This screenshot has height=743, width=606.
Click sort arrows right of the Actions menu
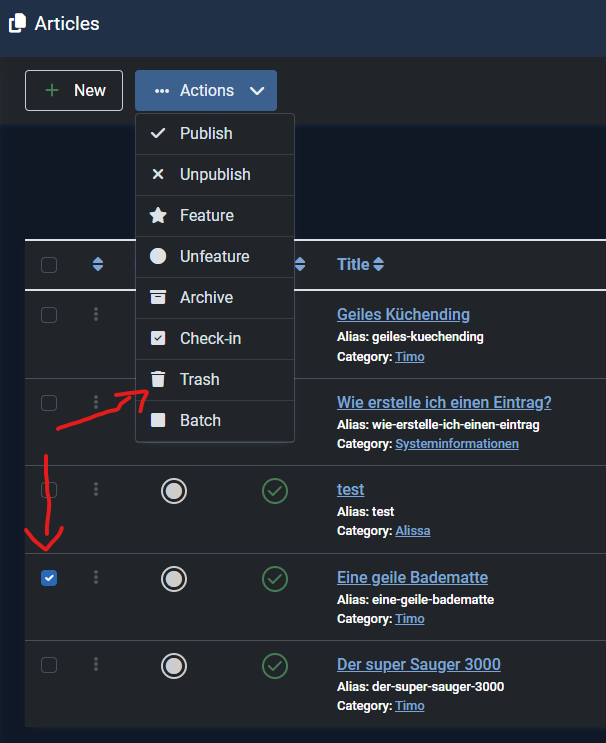tap(300, 265)
